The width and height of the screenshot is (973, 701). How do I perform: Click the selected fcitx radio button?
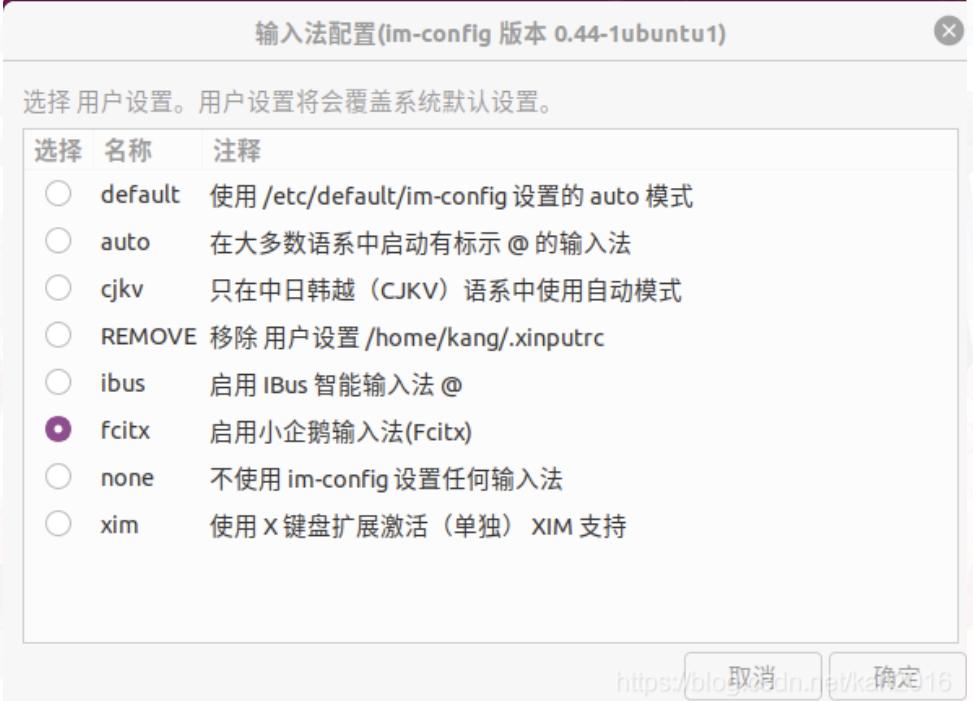pos(58,429)
